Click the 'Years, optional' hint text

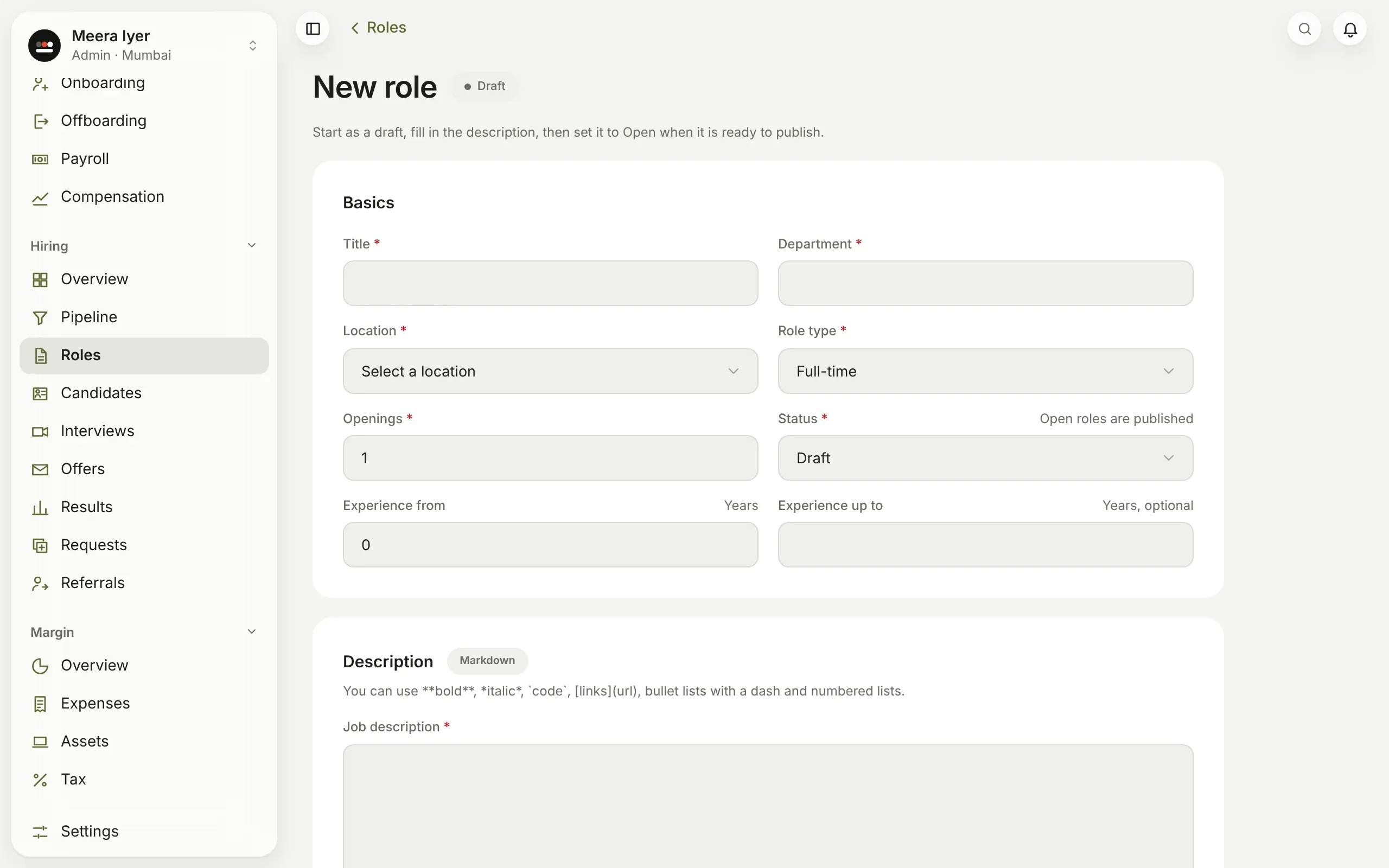[1148, 506]
